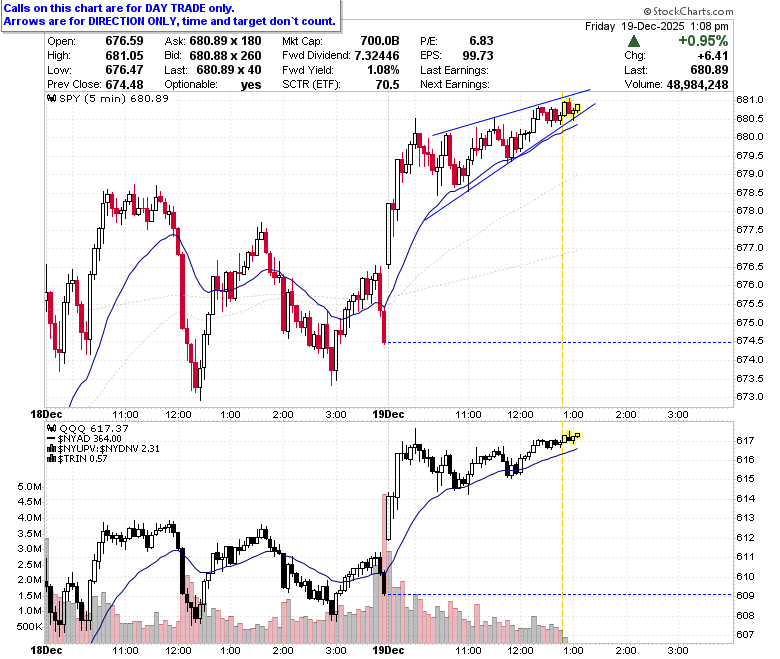Click the QQQ candlestick icon in legend

(51, 428)
